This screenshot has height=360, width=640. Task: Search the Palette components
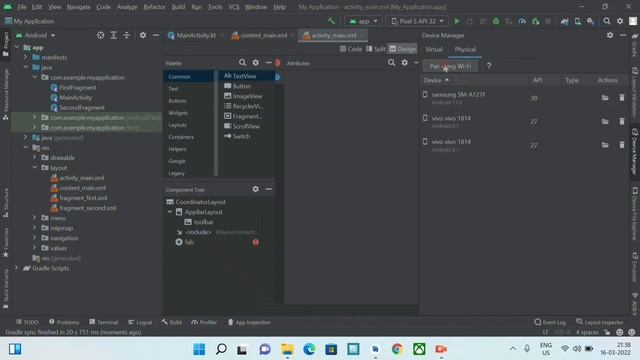242,62
